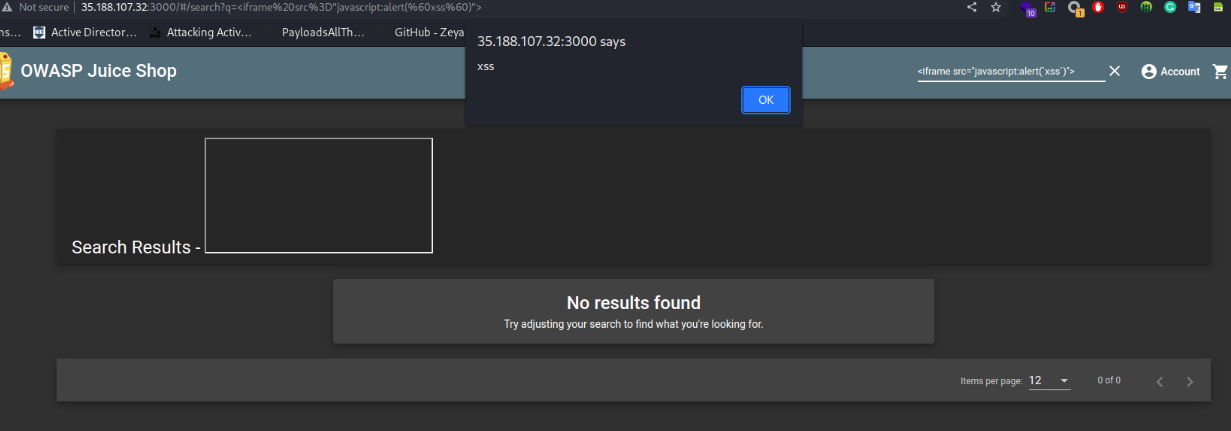Image resolution: width=1231 pixels, height=431 pixels.
Task: Click the Try adjusting your search text
Action: (x=633, y=325)
